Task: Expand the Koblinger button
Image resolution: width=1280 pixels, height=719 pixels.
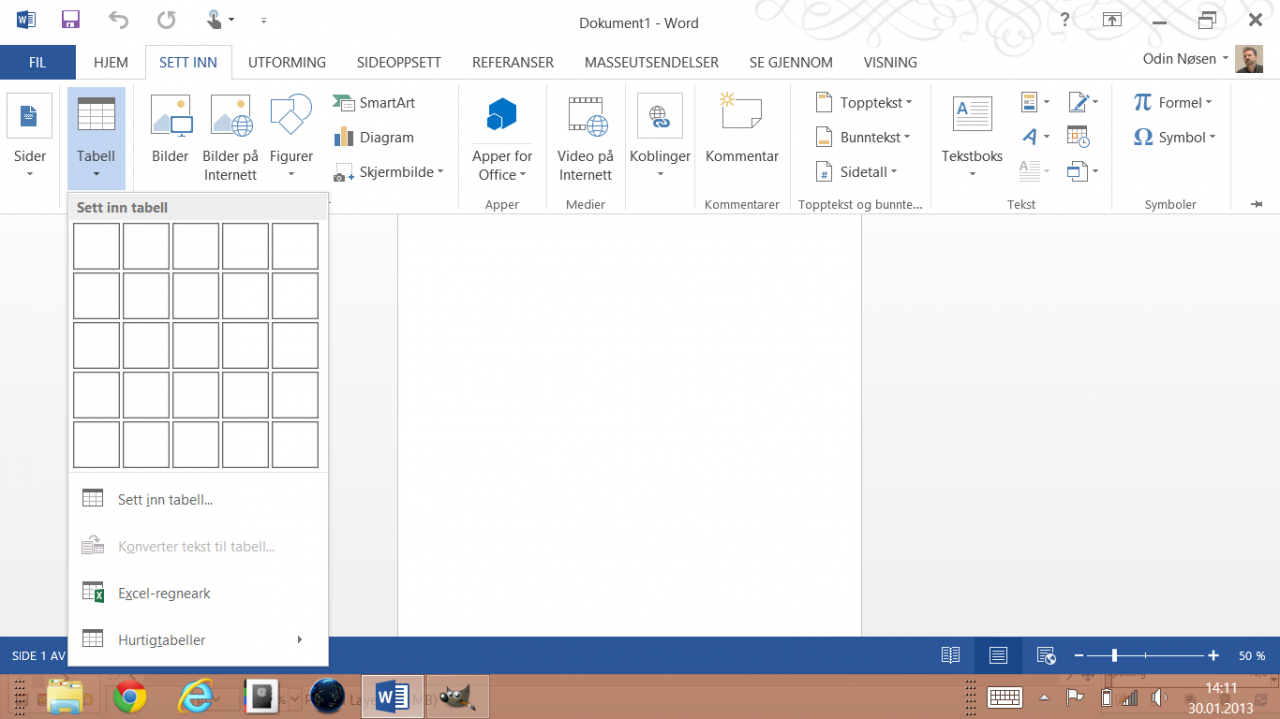Action: 660,138
